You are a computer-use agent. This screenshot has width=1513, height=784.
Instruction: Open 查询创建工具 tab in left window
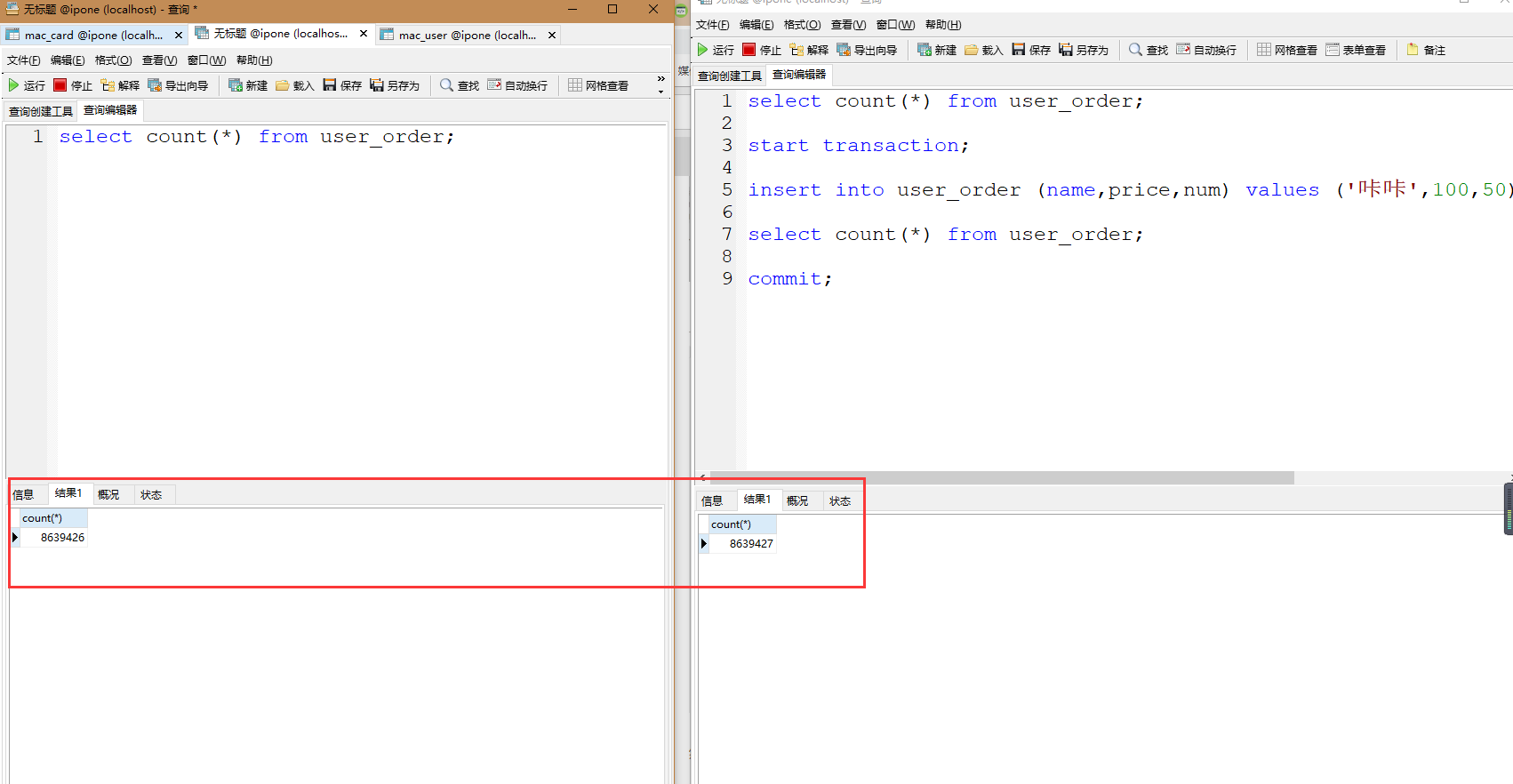[41, 111]
